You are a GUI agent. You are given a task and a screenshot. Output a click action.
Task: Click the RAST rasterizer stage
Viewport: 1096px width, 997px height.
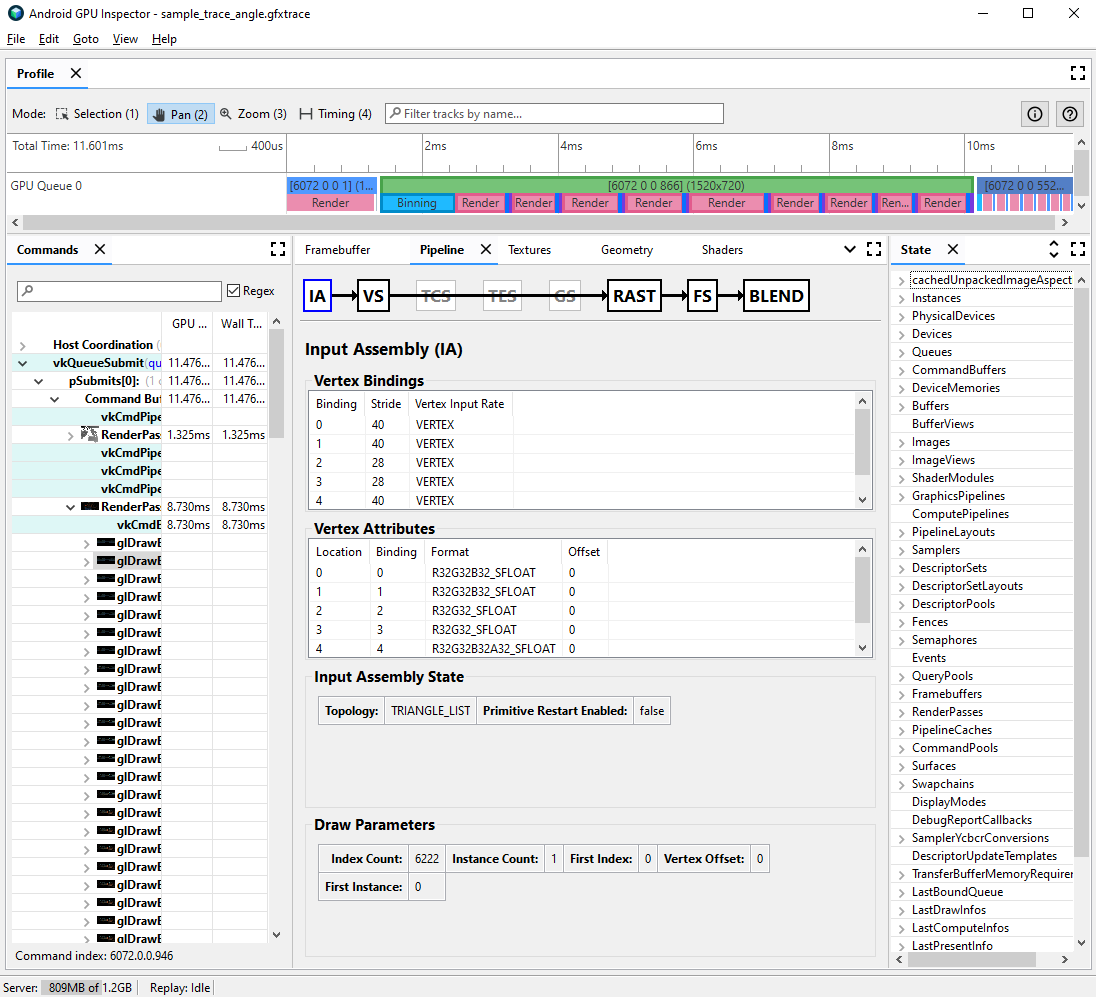coord(633,295)
